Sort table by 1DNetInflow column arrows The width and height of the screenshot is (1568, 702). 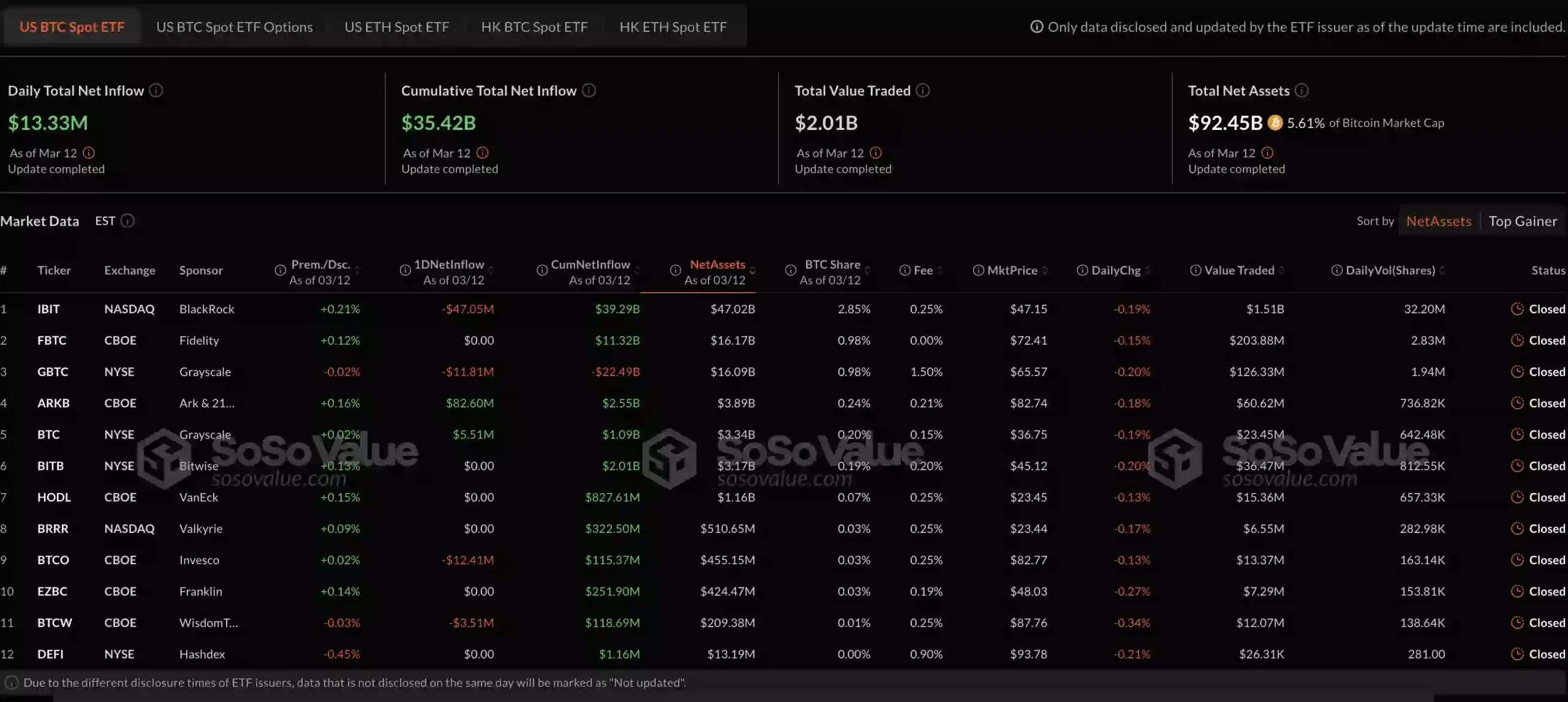(x=491, y=270)
